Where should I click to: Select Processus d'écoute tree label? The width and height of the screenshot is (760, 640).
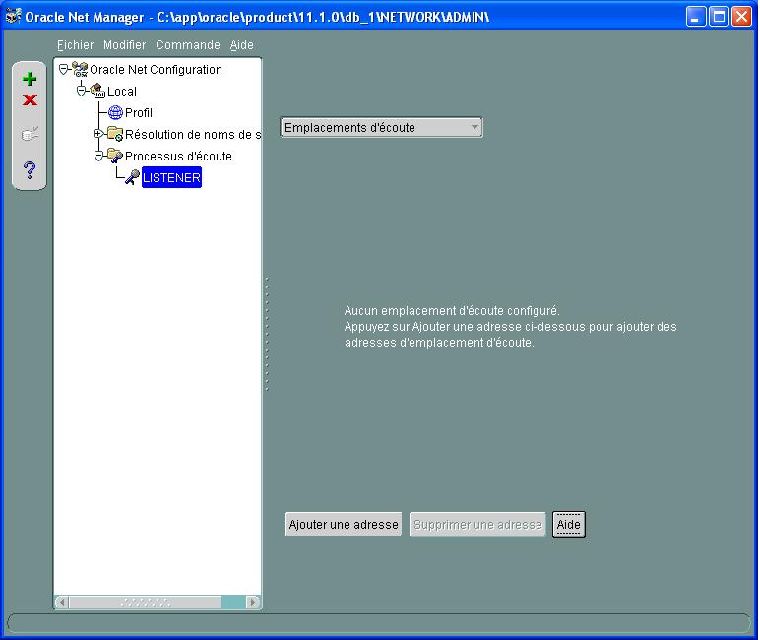click(x=178, y=156)
